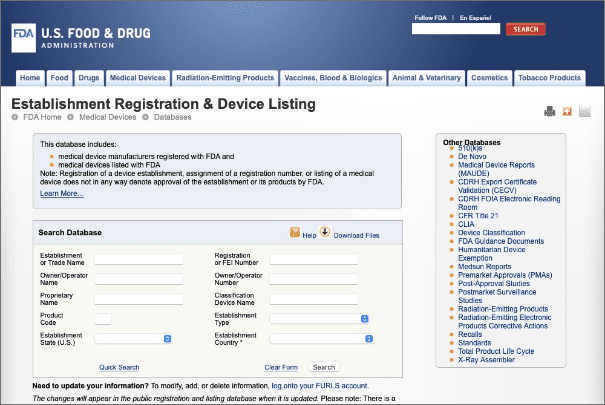Image resolution: width=605 pixels, height=405 pixels.
Task: Open the Standards database link
Action: (x=475, y=343)
